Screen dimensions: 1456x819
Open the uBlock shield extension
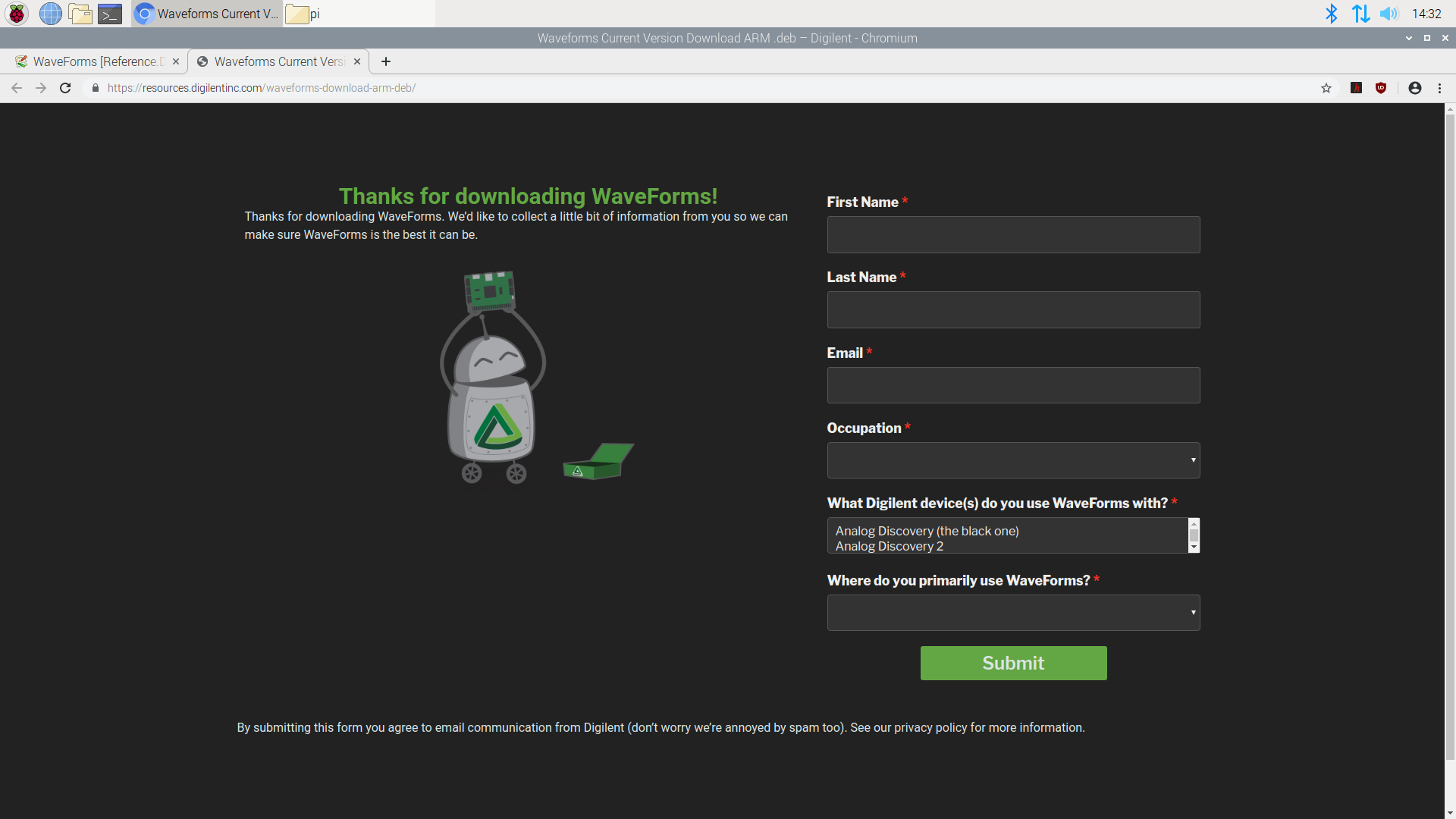coord(1381,88)
